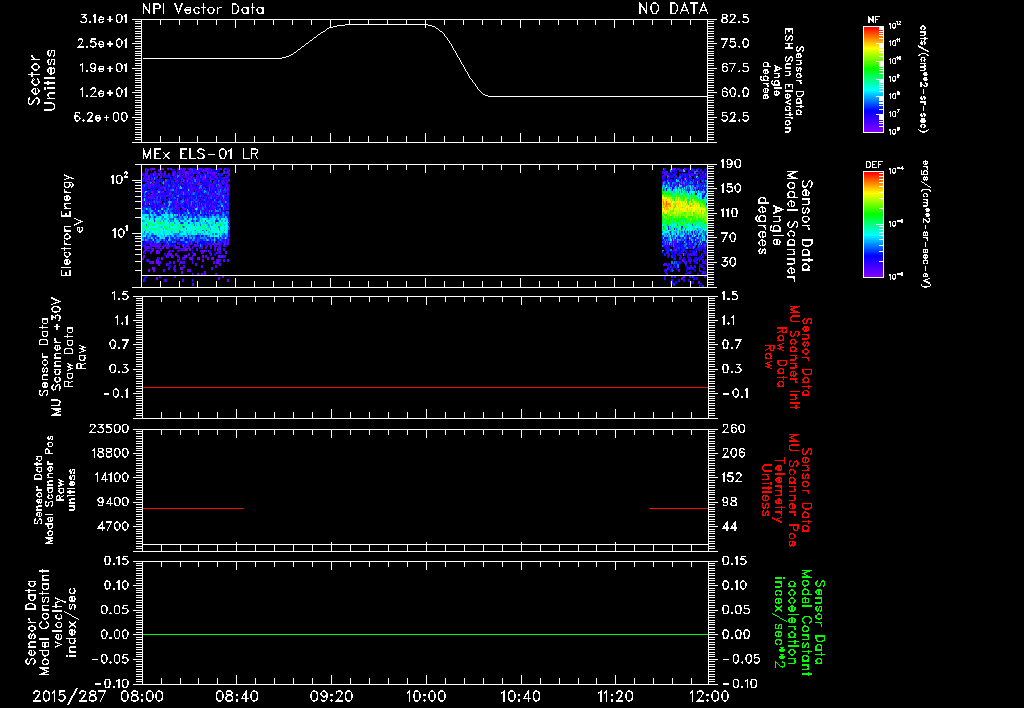1024x708 pixels.
Task: Click the red 'MU Scanner Inh Raw Data' title
Action: (x=789, y=357)
